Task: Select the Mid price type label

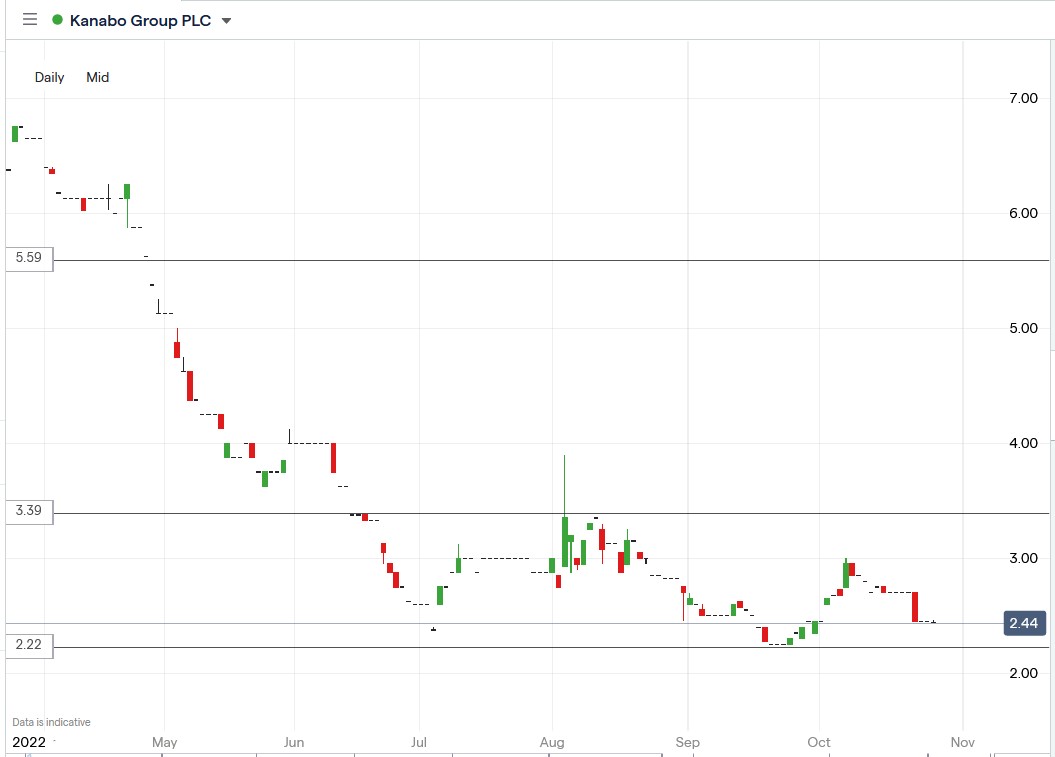Action: (x=97, y=77)
